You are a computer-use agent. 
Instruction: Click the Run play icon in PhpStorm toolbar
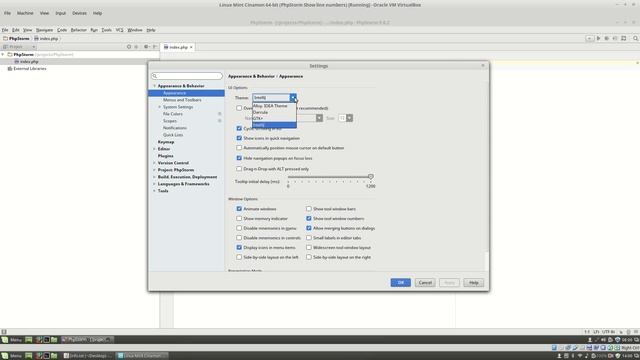coord(598,38)
